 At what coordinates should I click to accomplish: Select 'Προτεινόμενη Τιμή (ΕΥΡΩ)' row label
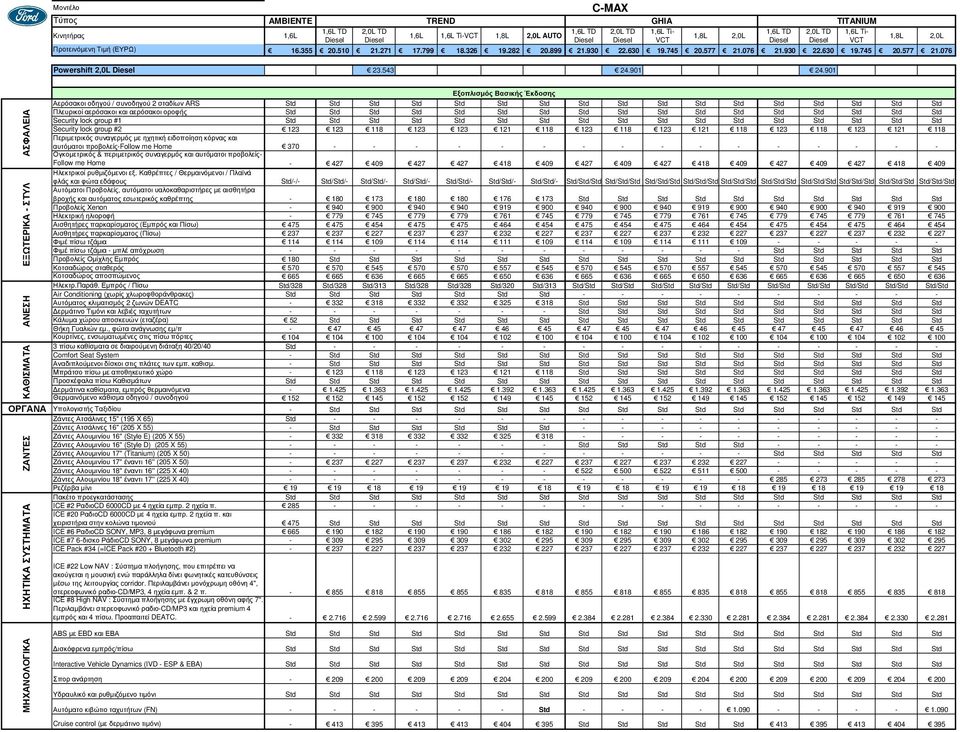[94, 50]
